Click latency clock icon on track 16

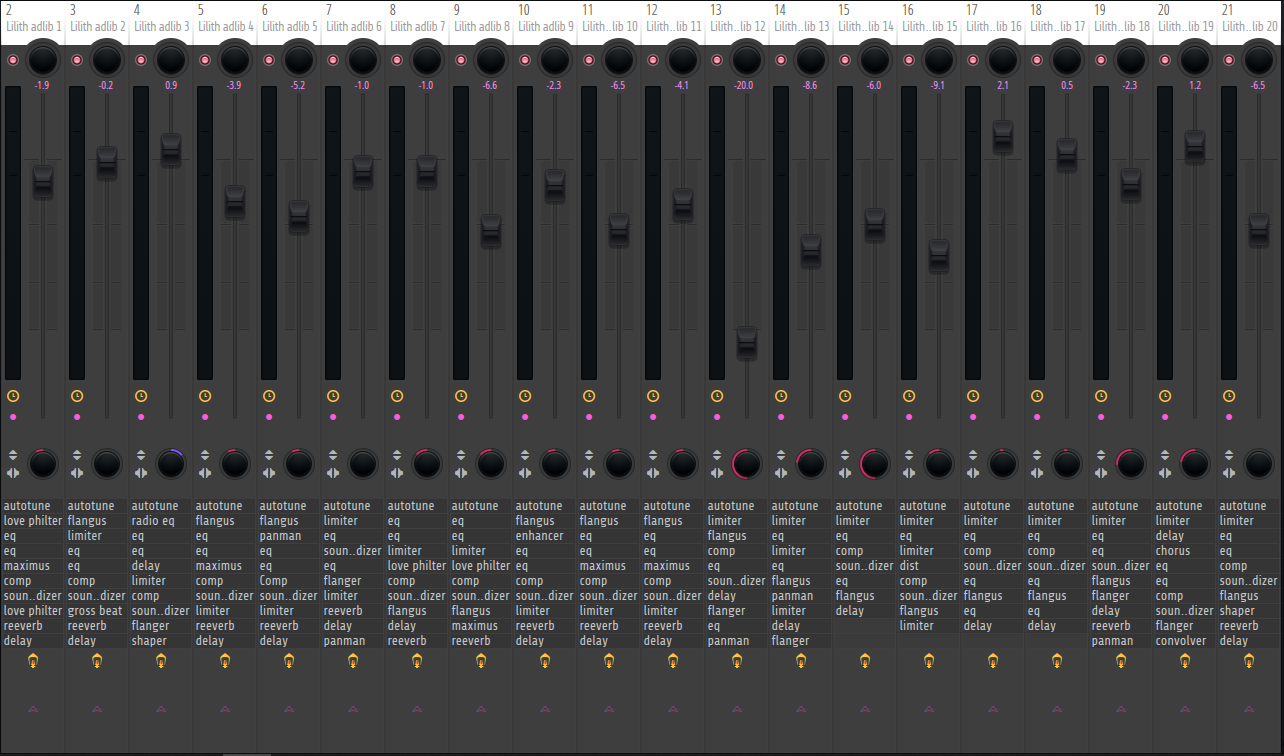pos(909,396)
